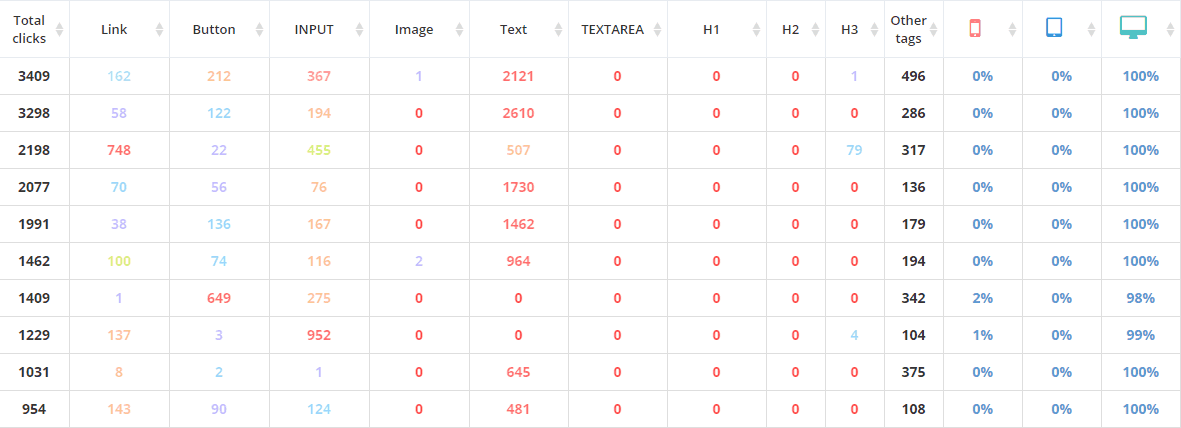Click the teal desktop monitor icon
This screenshot has height=428, width=1181.
[1133, 28]
